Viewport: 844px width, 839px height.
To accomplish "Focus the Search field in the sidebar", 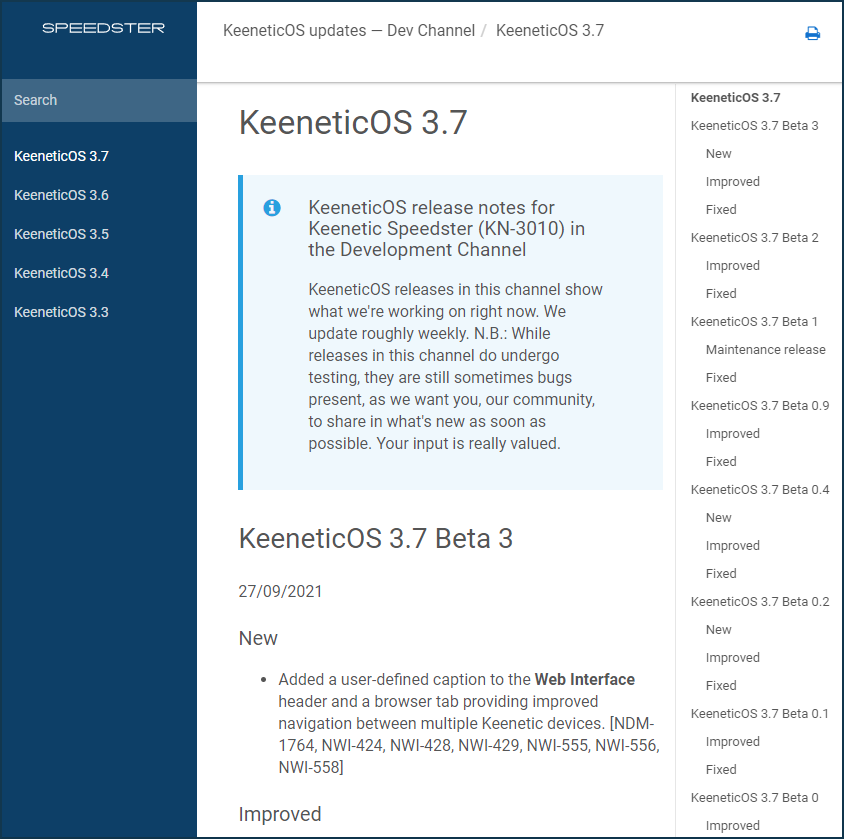I will point(100,100).
